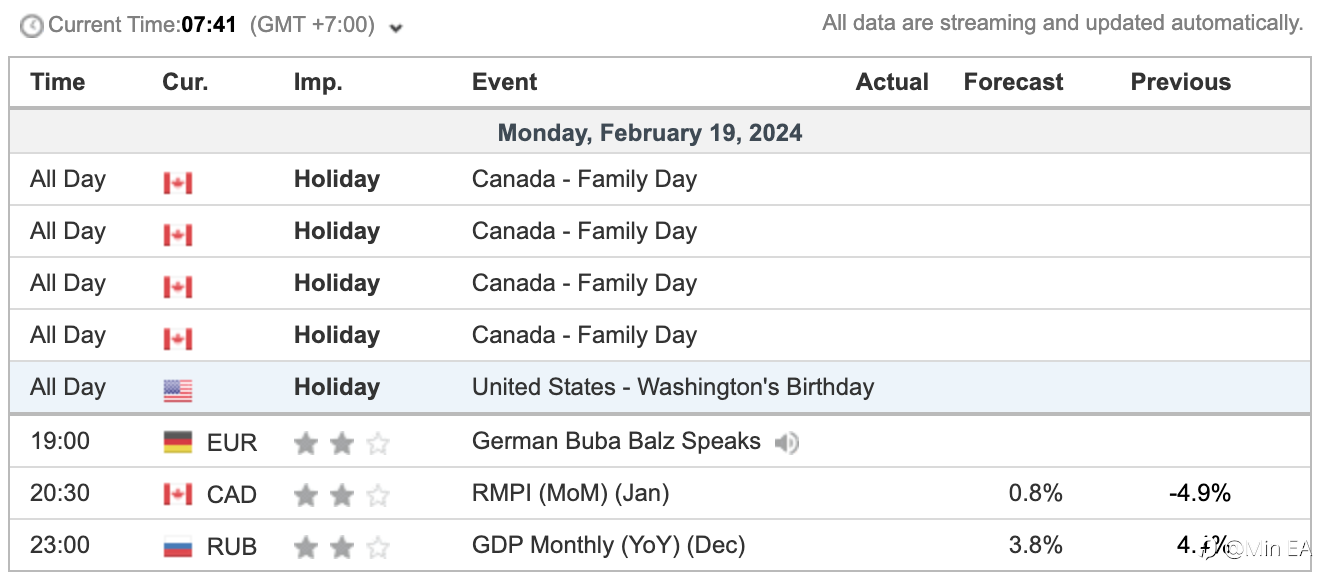Viewport: 1328px width, 584px height.
Task: Click the first Canada Family Day flag icon
Action: tap(178, 183)
